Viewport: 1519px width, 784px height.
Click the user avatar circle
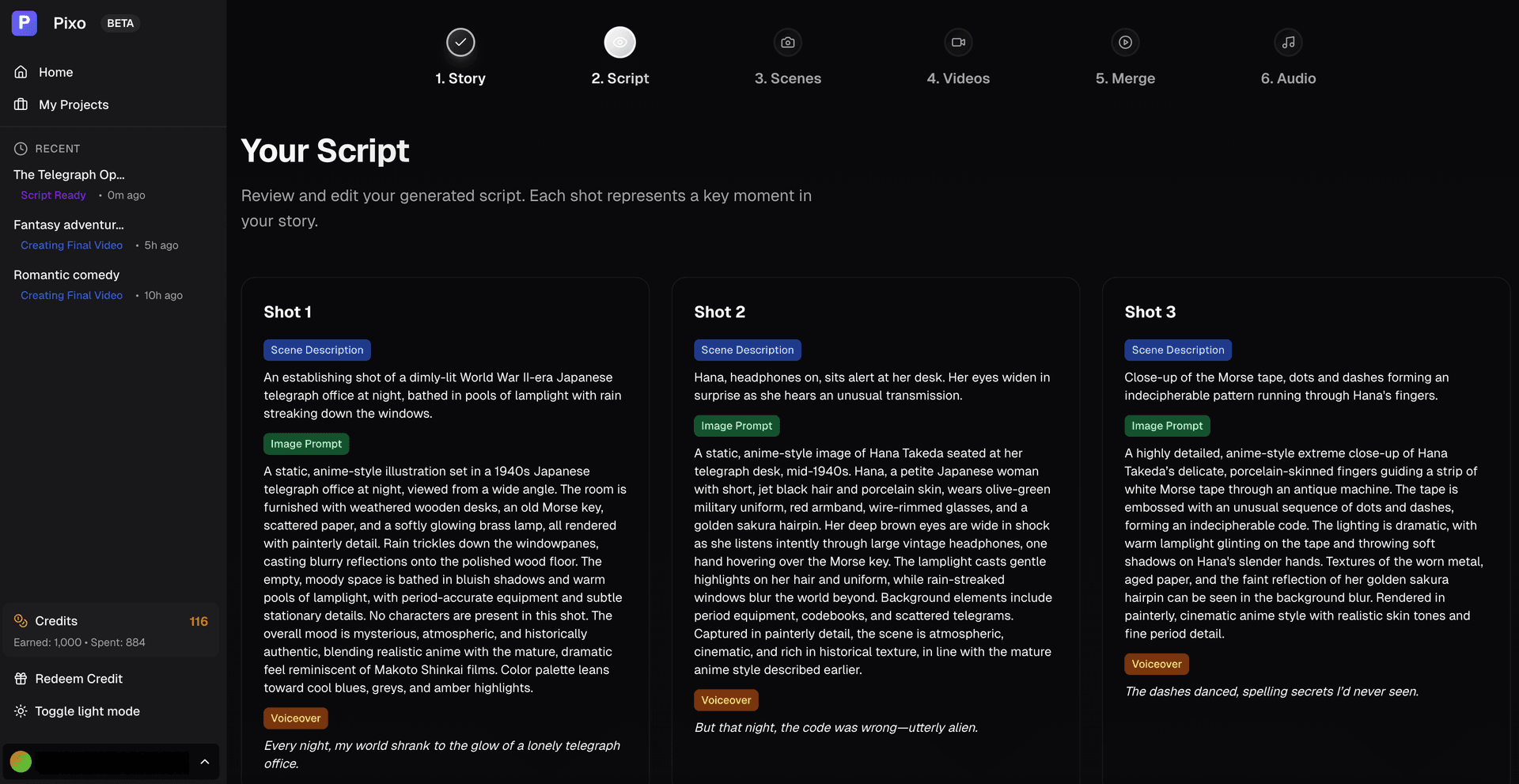coord(21,762)
